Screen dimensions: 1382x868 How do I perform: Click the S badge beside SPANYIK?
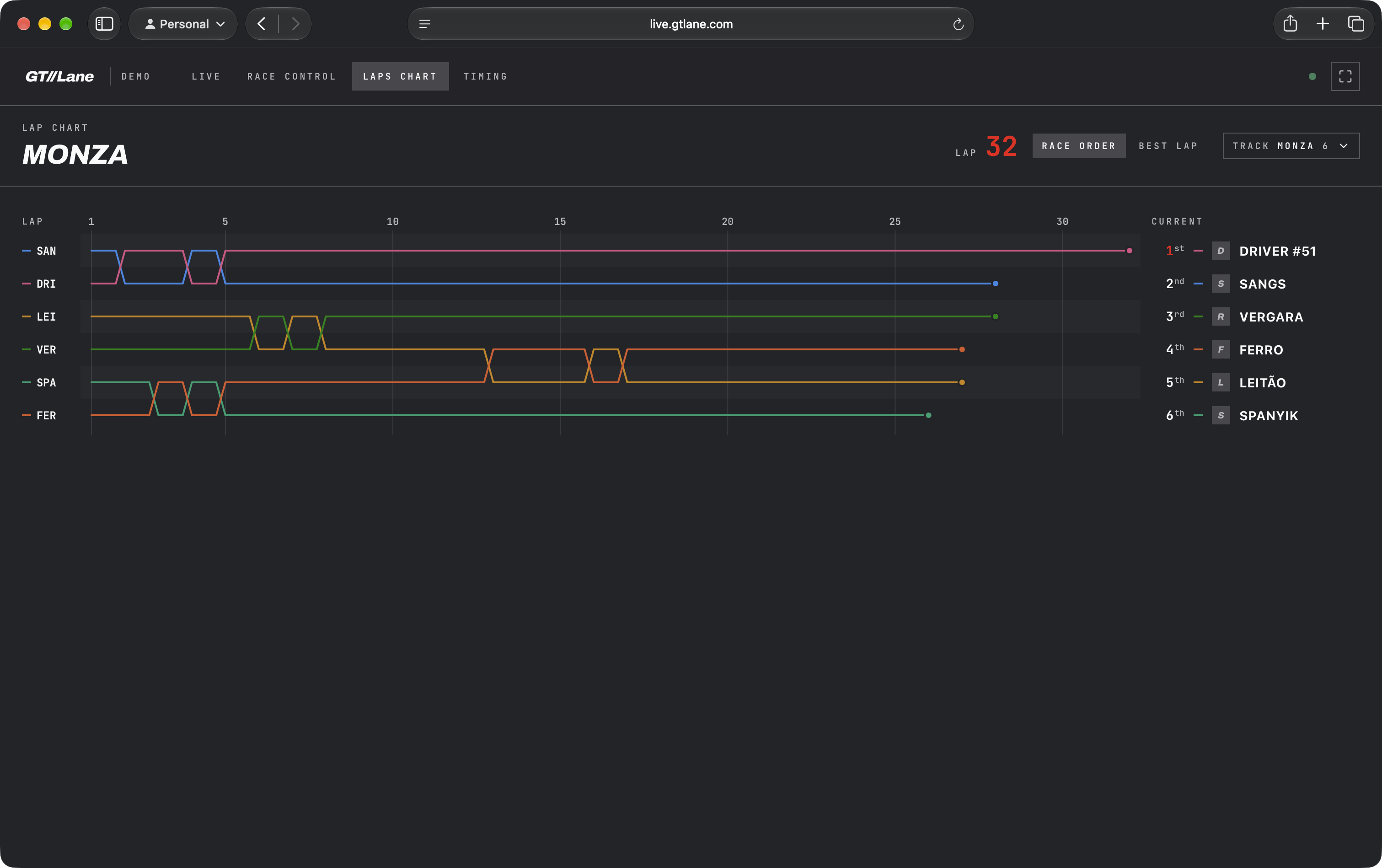(1221, 416)
